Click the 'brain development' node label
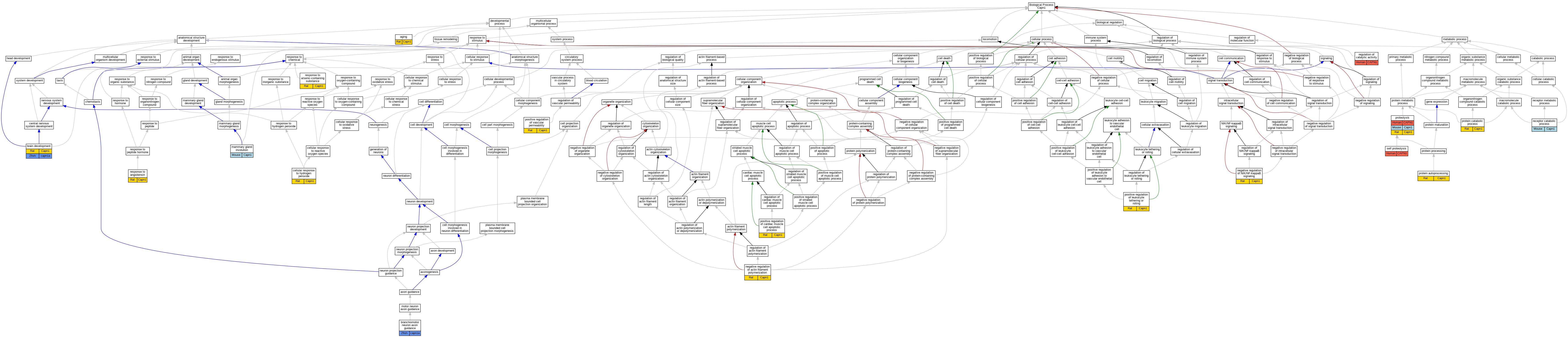 click(x=39, y=146)
